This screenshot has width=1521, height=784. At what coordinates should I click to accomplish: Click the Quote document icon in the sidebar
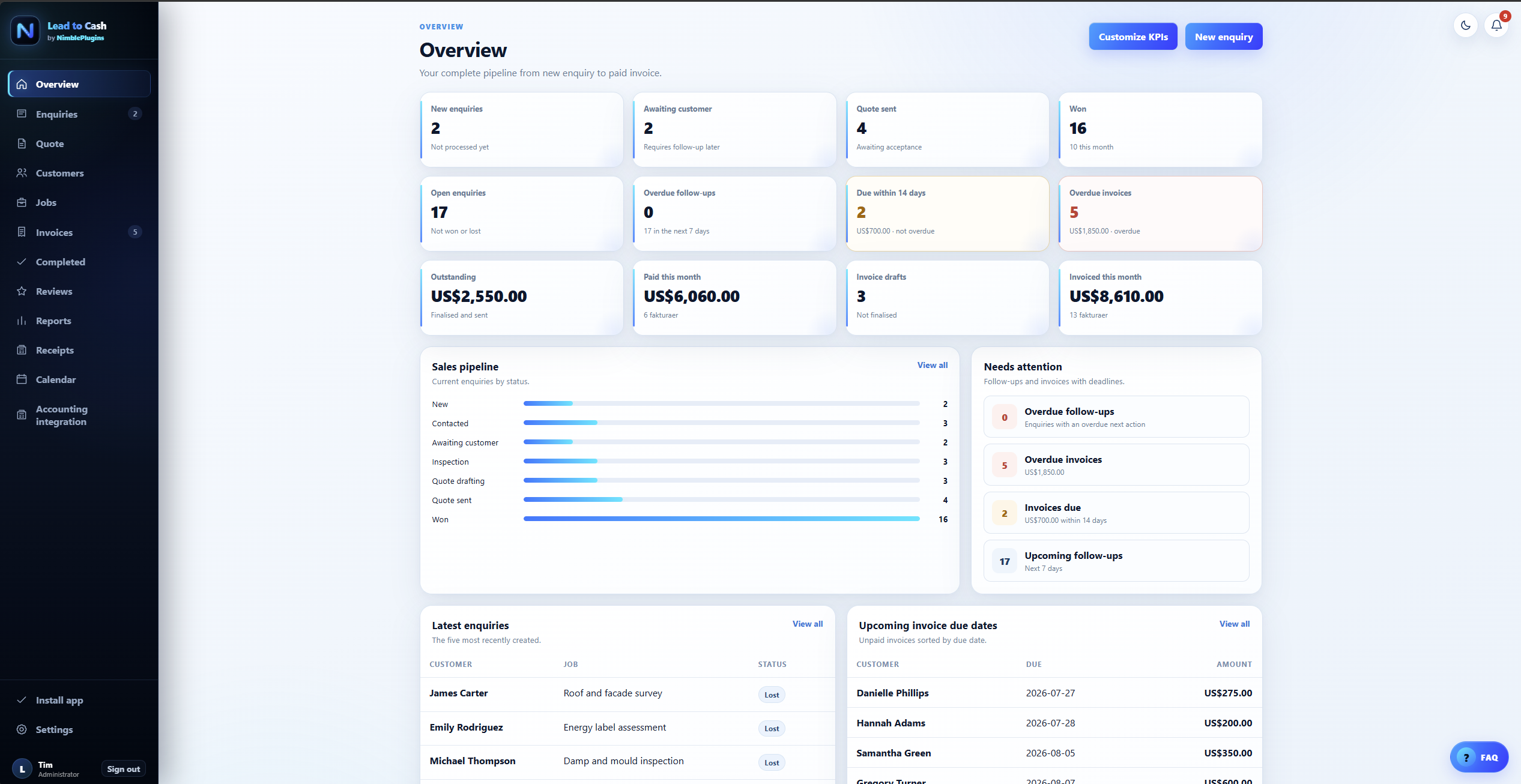tap(22, 143)
